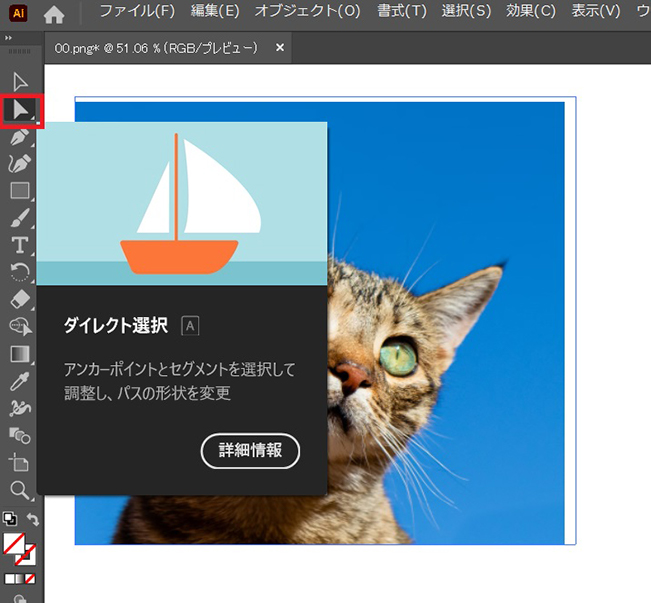
Task: Click the Fill color box
Action: pyautogui.click(x=14, y=544)
